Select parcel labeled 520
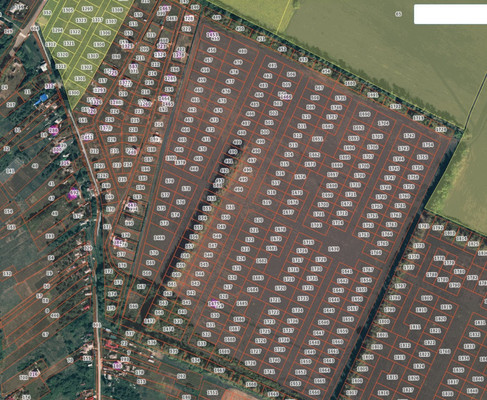The width and height of the screenshot is (487, 400). coord(258,220)
